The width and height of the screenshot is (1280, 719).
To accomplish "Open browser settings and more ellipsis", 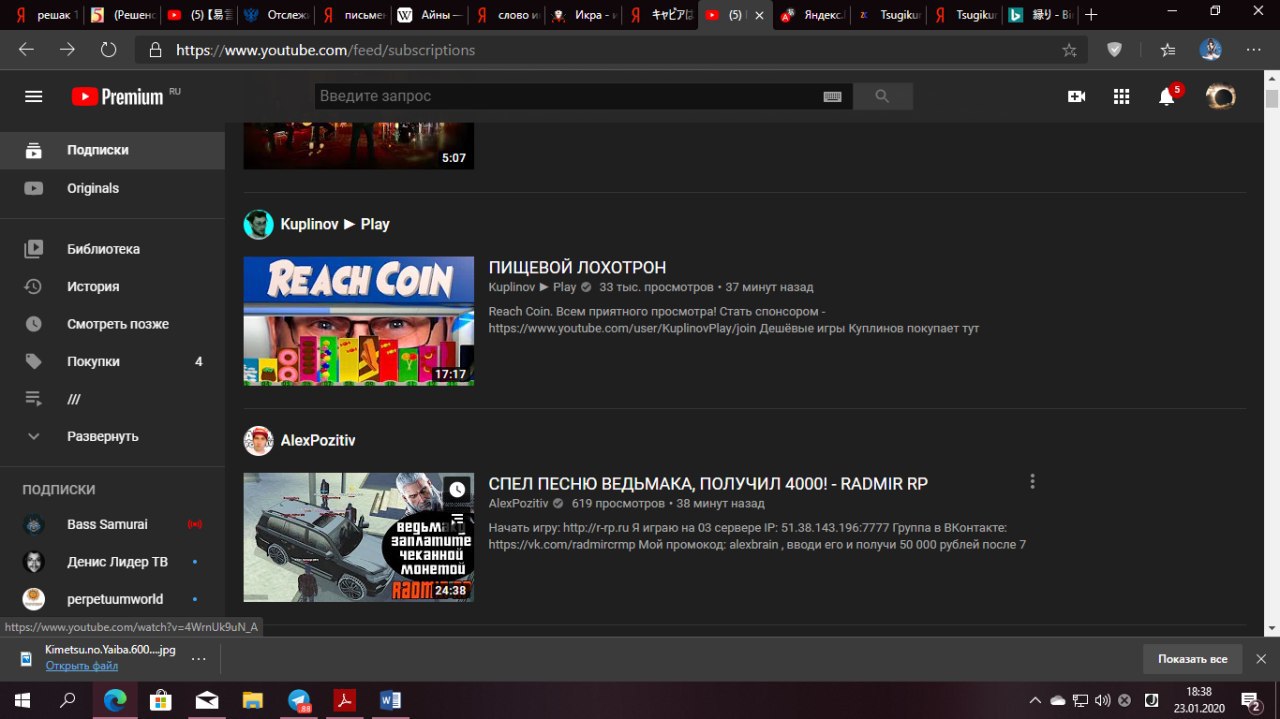I will [x=1253, y=49].
